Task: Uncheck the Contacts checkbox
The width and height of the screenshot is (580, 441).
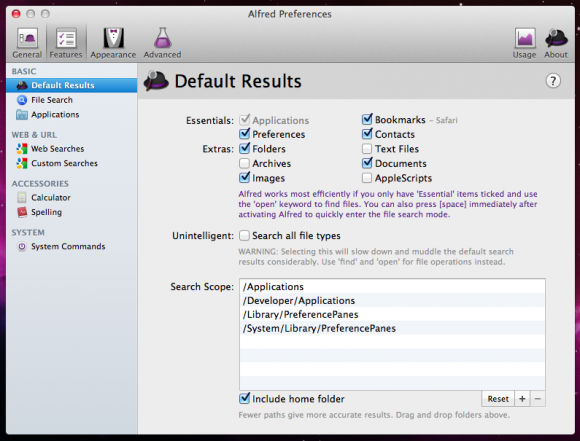Action: click(367, 134)
